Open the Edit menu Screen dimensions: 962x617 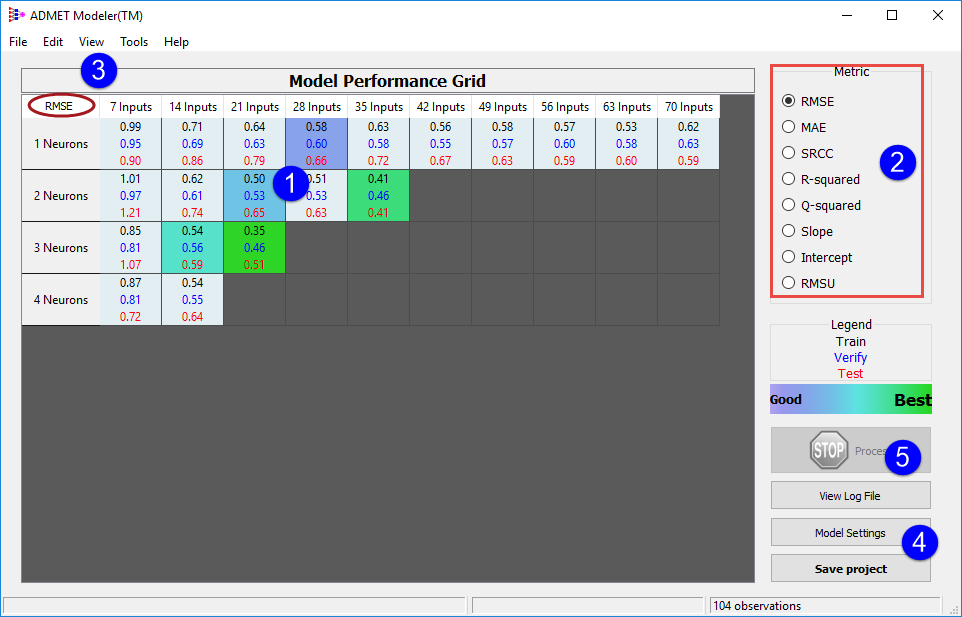pyautogui.click(x=53, y=42)
